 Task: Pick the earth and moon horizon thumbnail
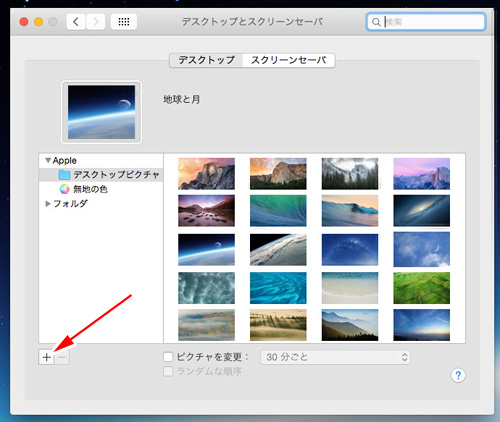[x=206, y=249]
